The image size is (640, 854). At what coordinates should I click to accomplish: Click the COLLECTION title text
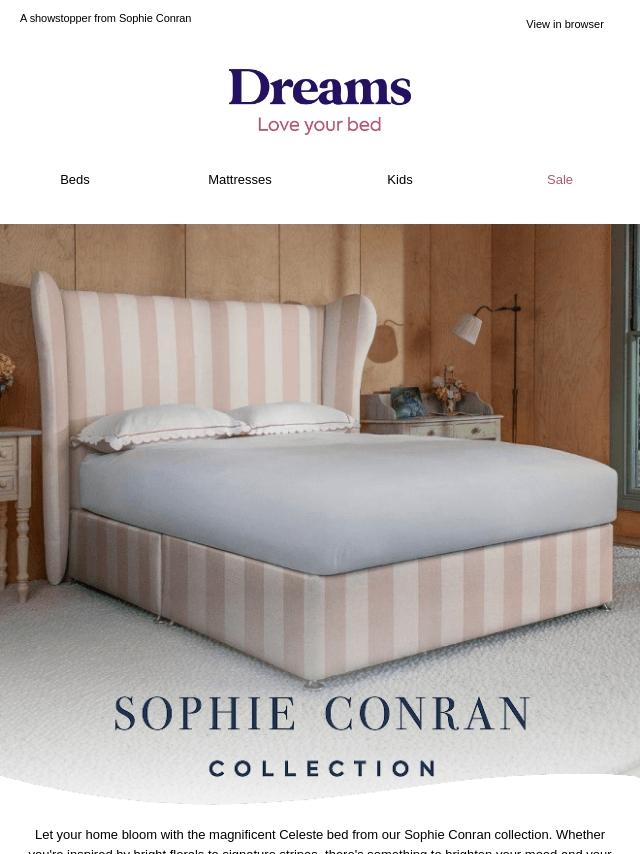pos(321,768)
